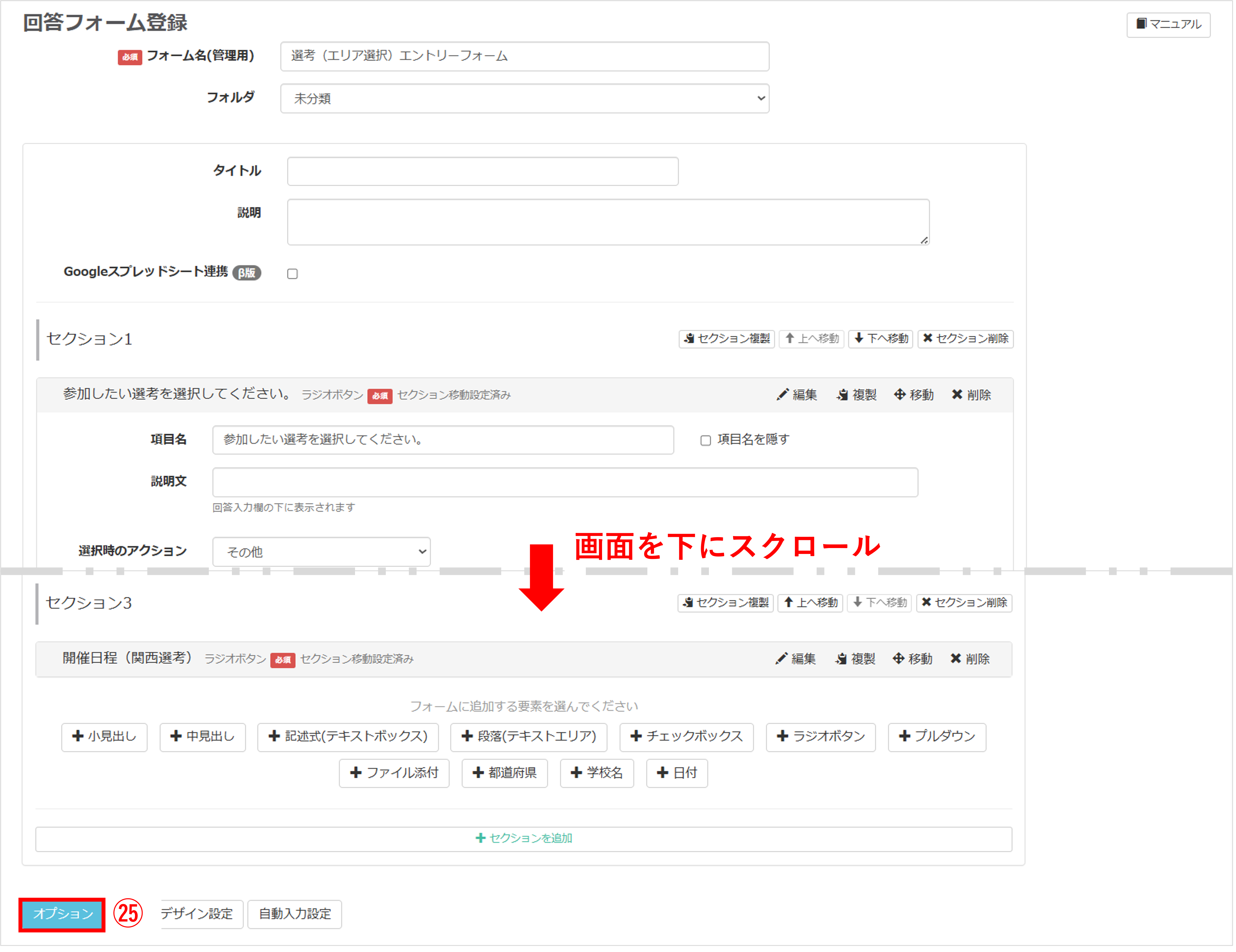Screen dimensions: 1236x952
Task: Delete 開催日程（関西選考） item with 削除
Action: [x=969, y=659]
